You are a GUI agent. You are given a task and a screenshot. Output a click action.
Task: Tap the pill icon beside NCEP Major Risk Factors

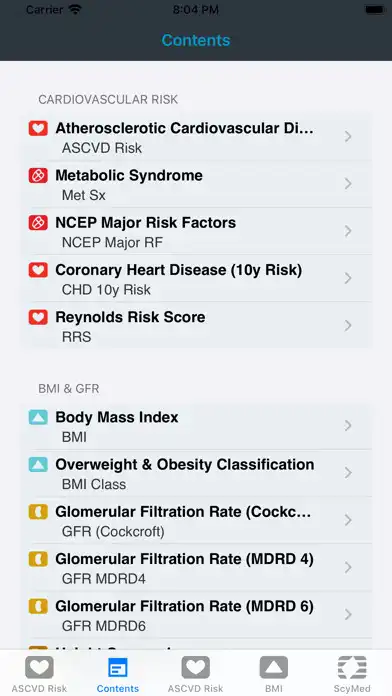(38, 223)
